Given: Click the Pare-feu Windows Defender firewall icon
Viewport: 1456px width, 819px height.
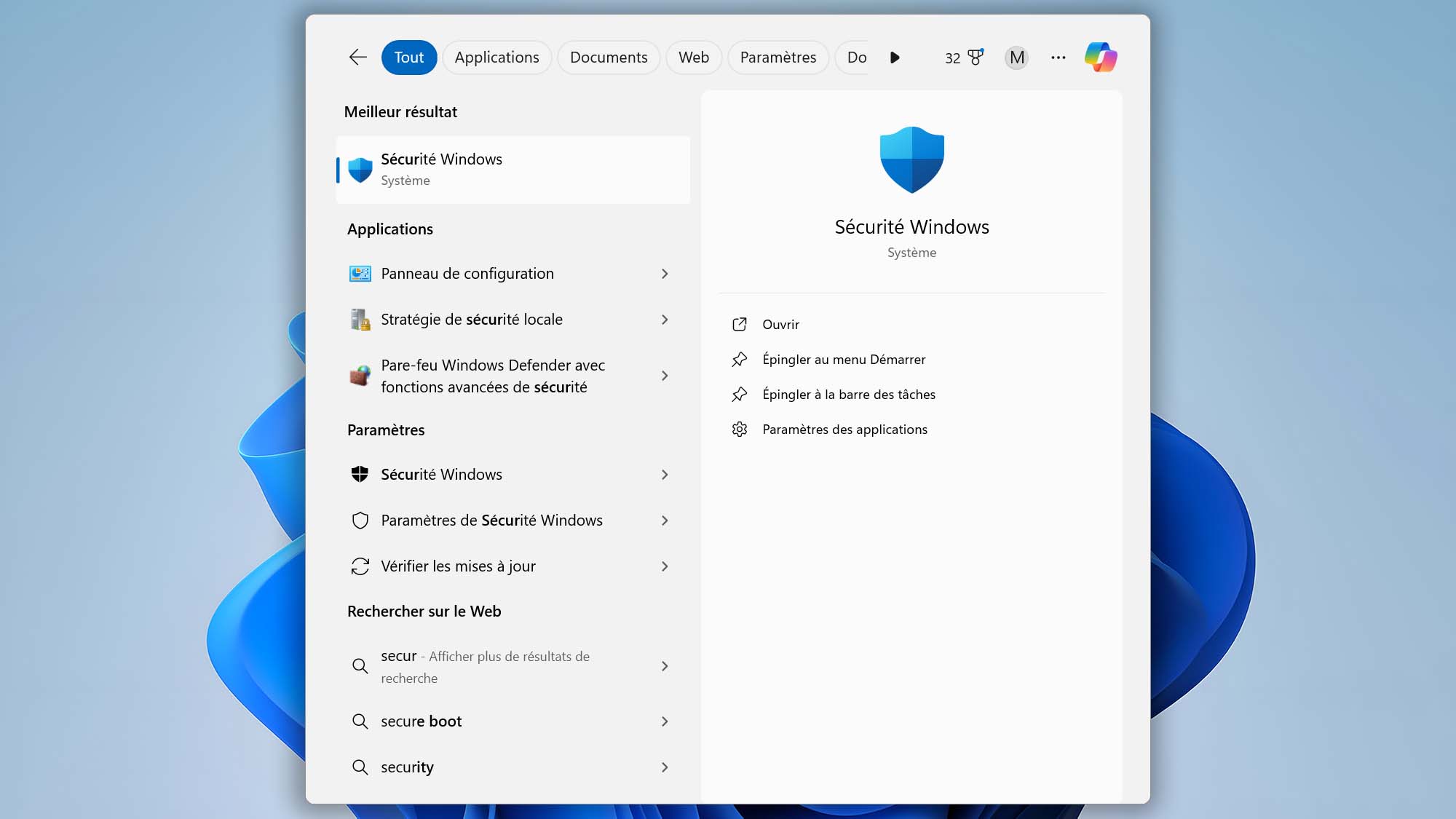Looking at the screenshot, I should (360, 376).
